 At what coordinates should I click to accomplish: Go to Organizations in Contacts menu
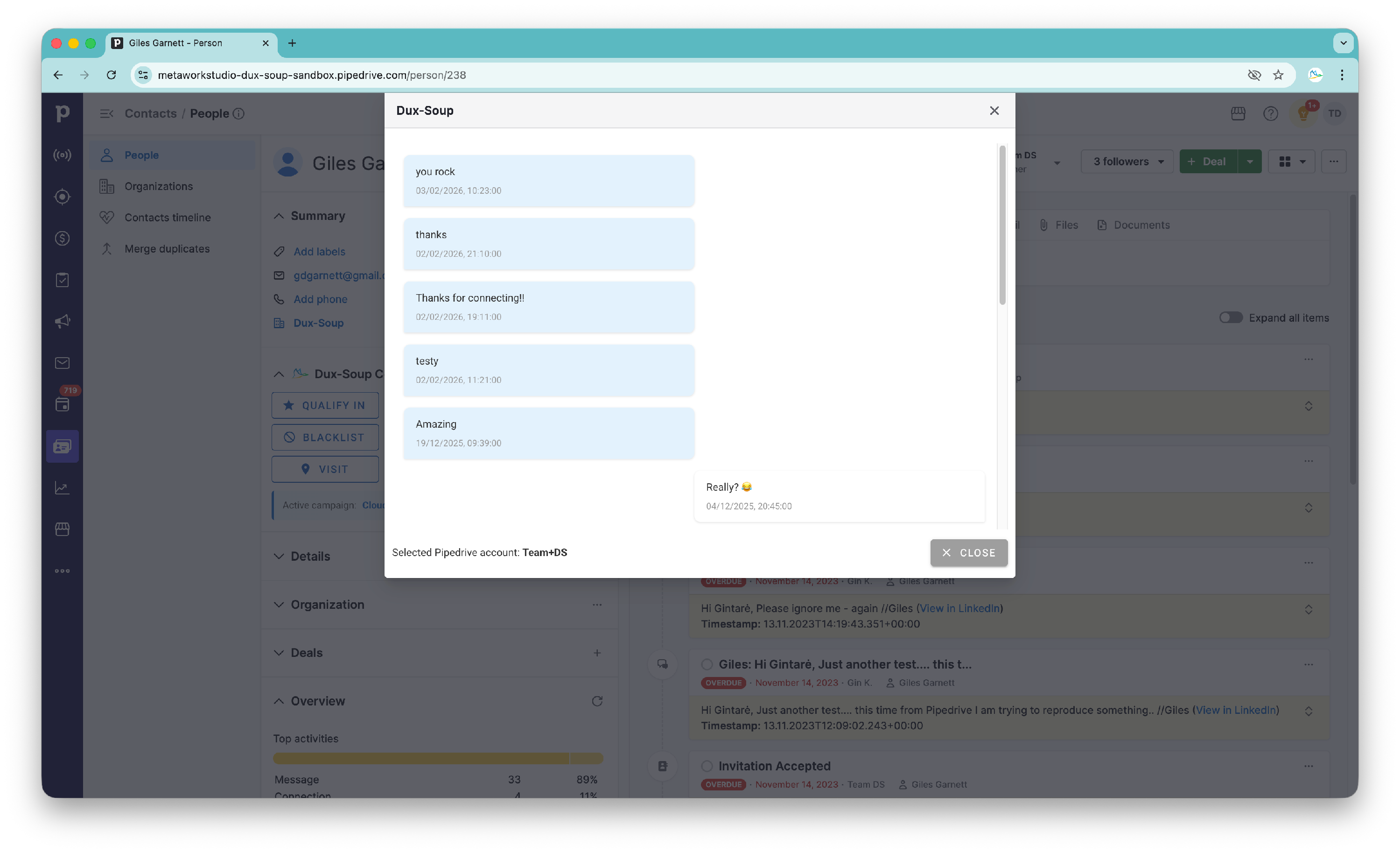(x=159, y=186)
